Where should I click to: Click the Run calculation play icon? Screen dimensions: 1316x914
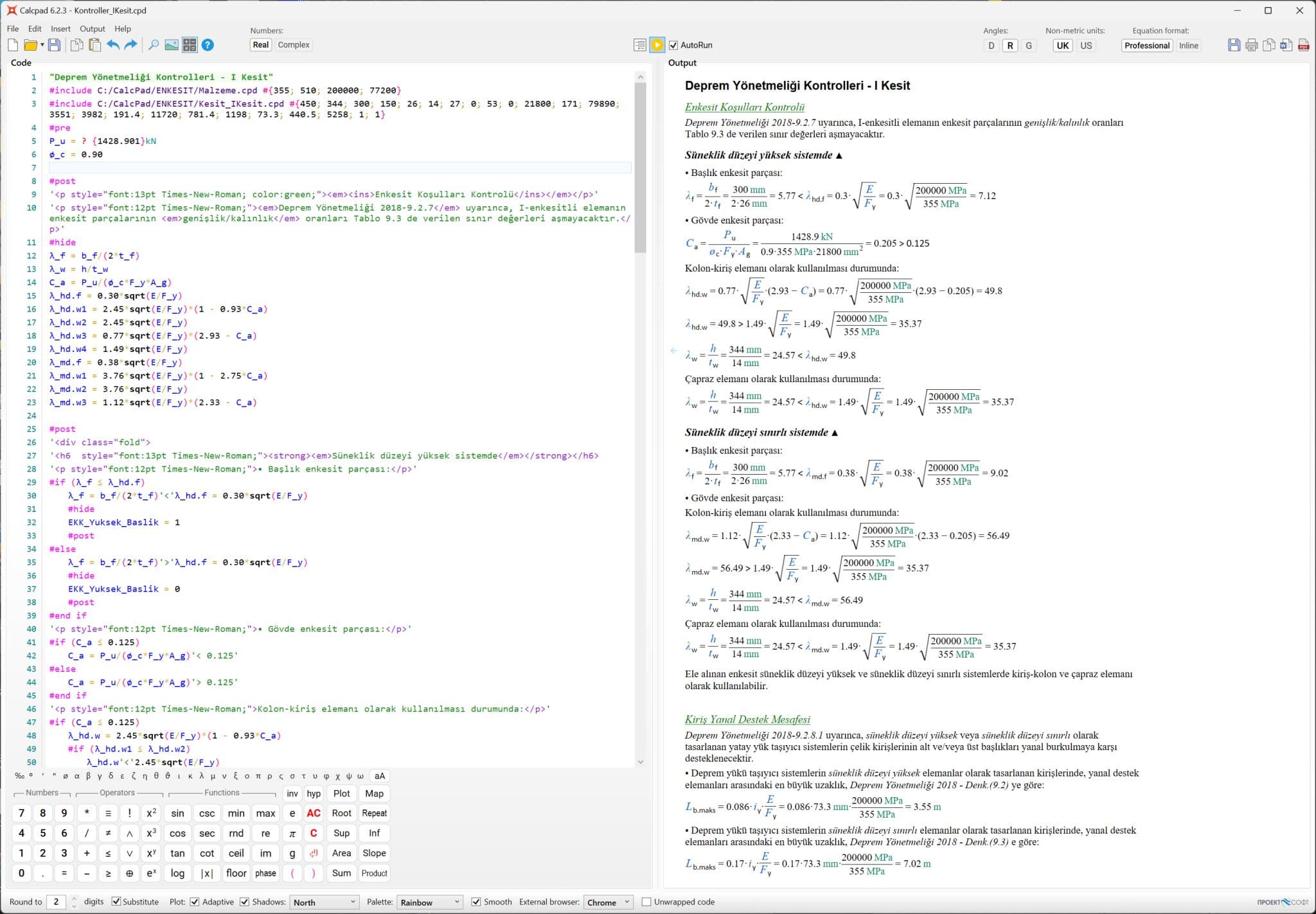[657, 45]
